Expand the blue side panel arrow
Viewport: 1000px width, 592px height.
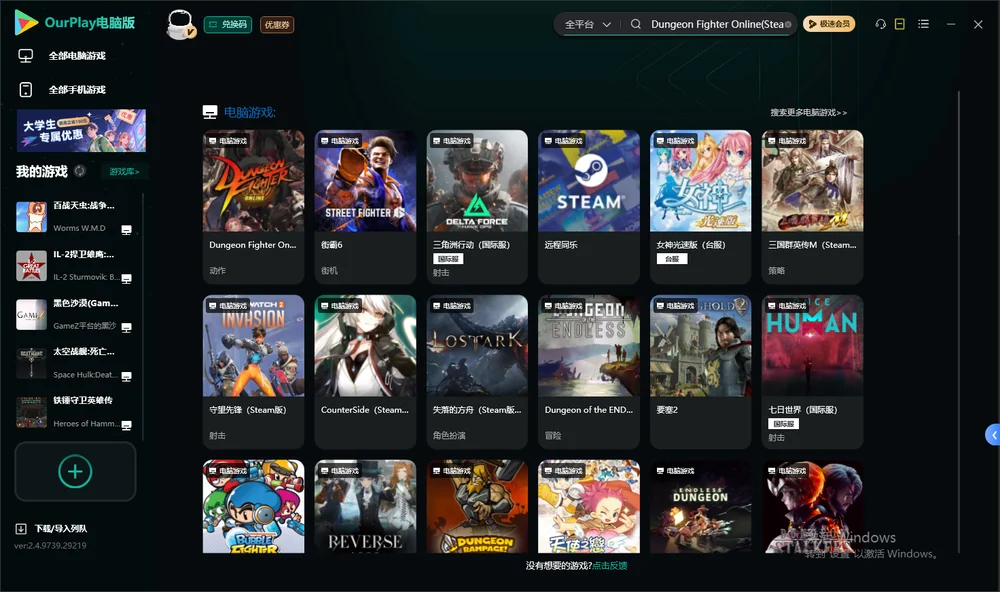tap(993, 435)
